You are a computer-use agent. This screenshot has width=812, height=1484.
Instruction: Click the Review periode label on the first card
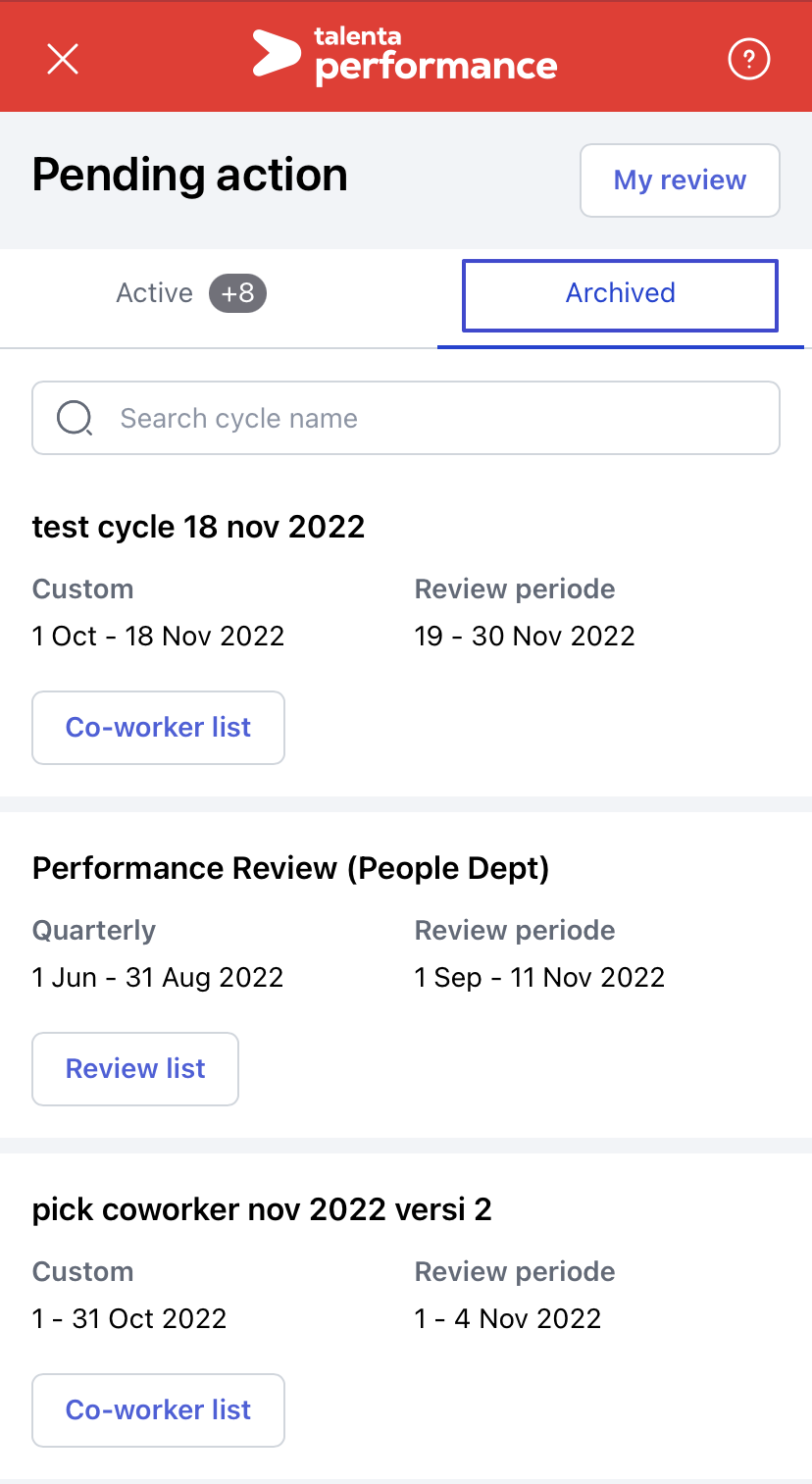(514, 588)
